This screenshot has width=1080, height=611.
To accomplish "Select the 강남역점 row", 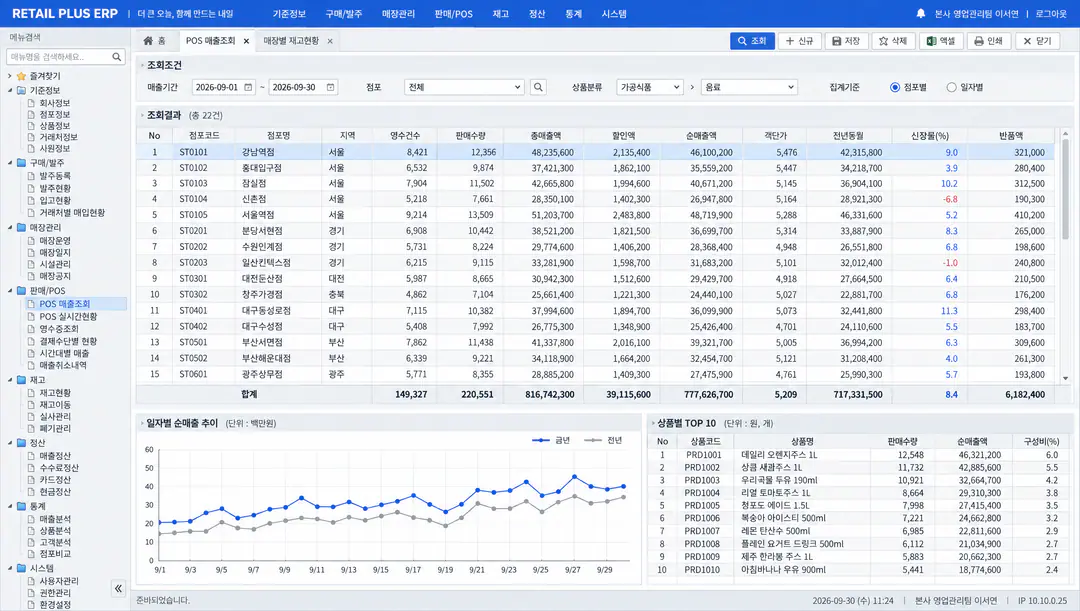I will click(x=595, y=152).
